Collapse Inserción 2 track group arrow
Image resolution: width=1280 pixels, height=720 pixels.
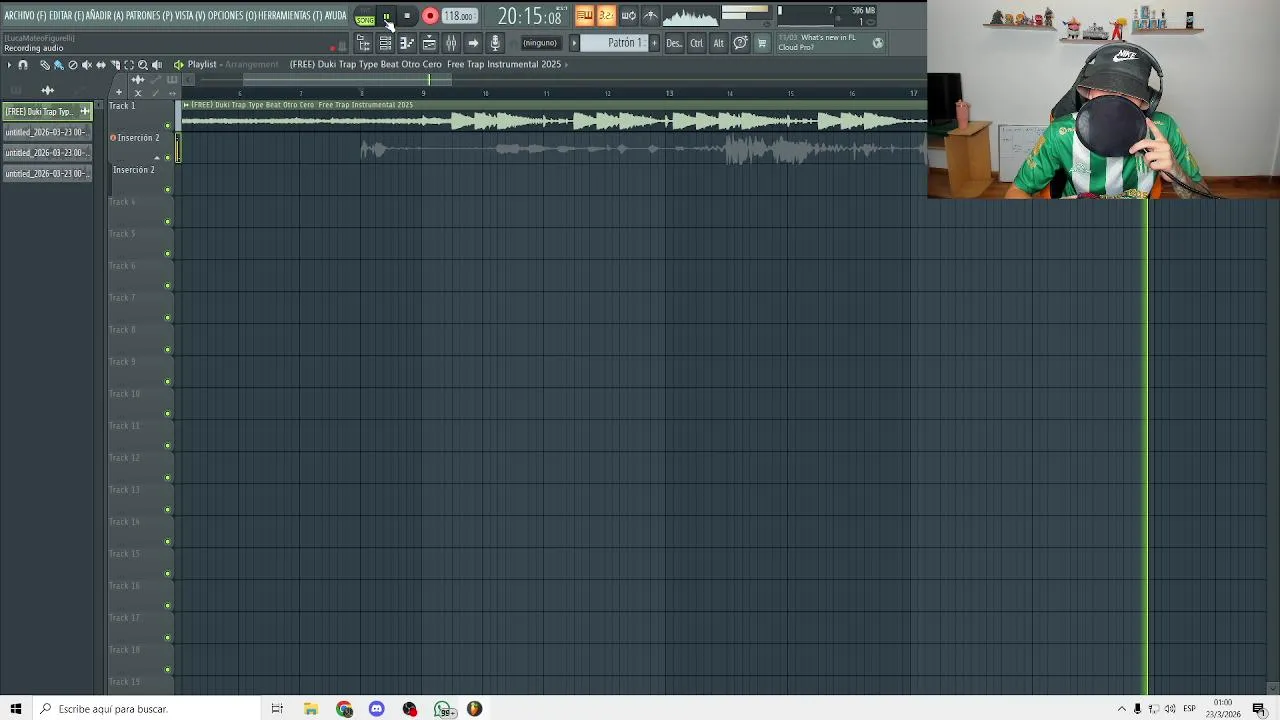[x=157, y=158]
